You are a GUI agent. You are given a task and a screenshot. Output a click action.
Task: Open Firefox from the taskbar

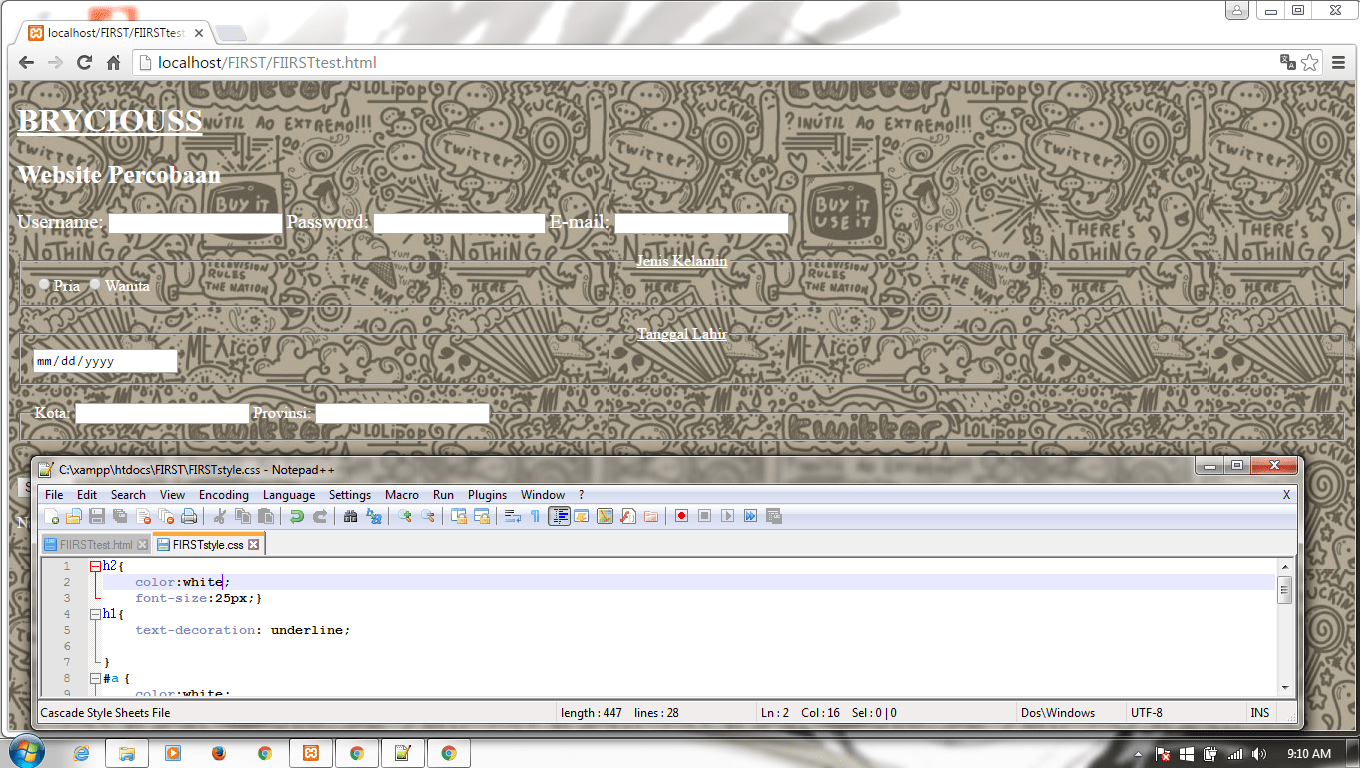(x=219, y=753)
